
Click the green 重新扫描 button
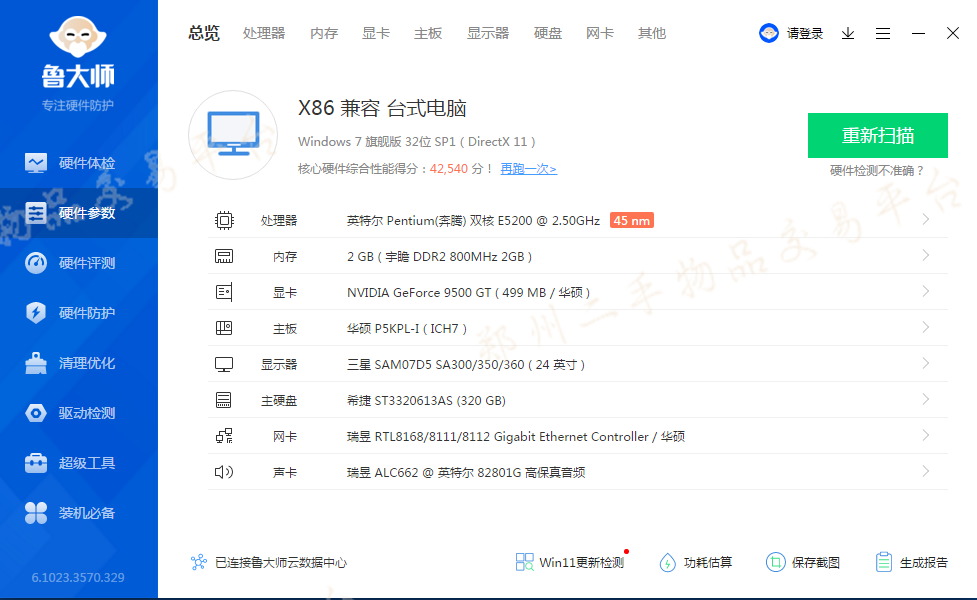tap(877, 135)
